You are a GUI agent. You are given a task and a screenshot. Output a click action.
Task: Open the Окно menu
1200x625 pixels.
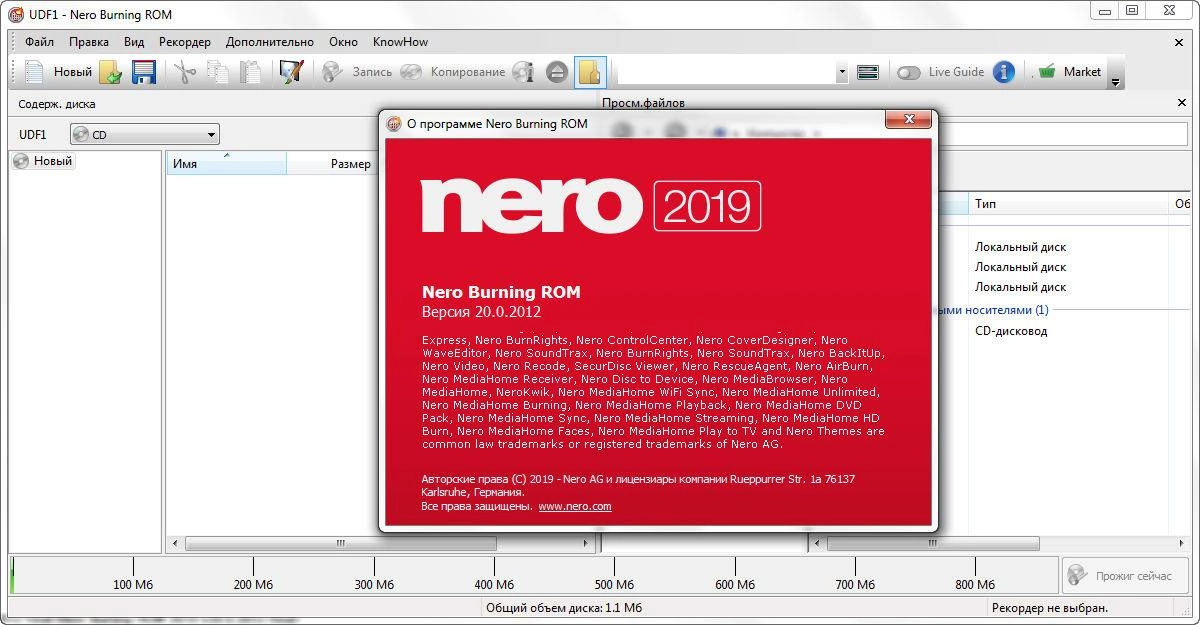[x=343, y=42]
